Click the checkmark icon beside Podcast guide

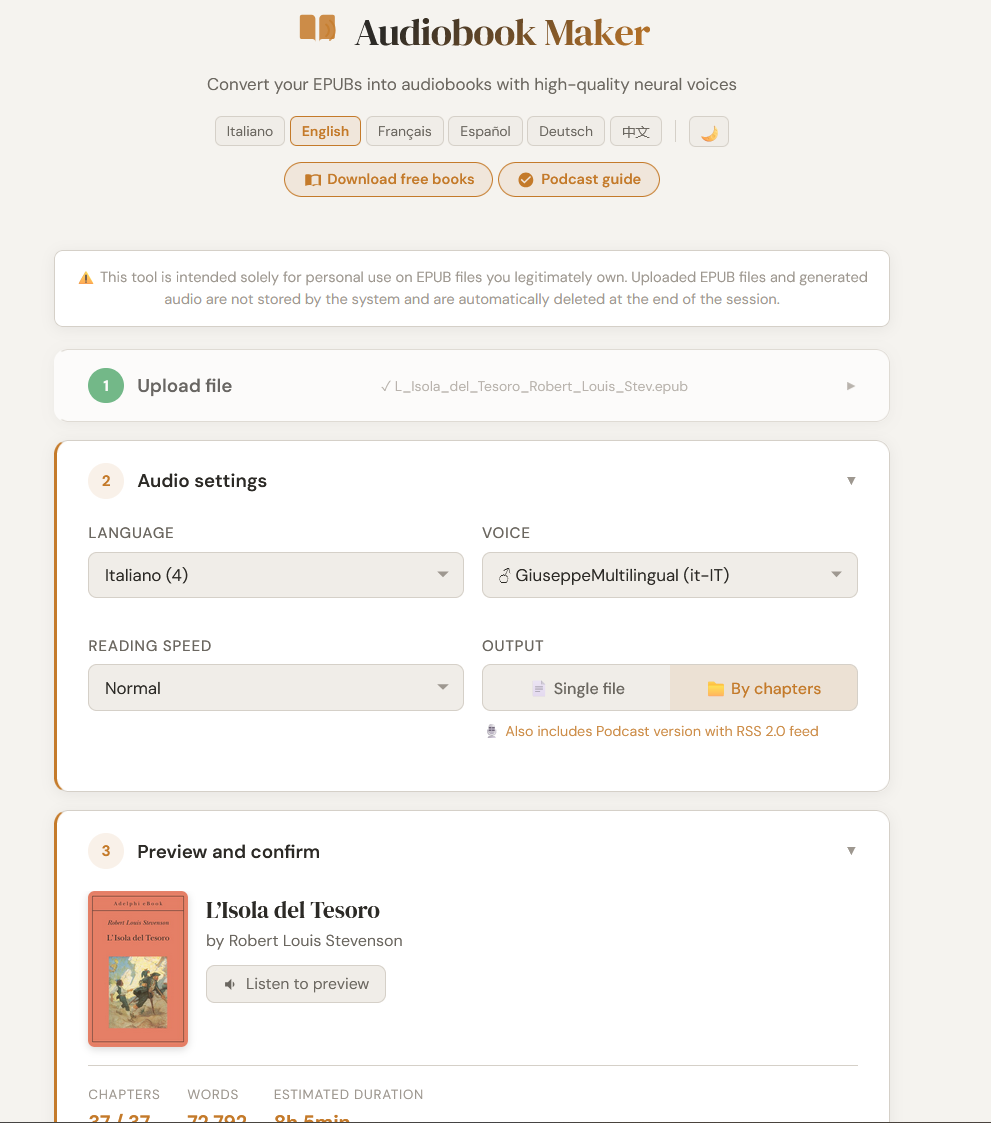pyautogui.click(x=525, y=179)
